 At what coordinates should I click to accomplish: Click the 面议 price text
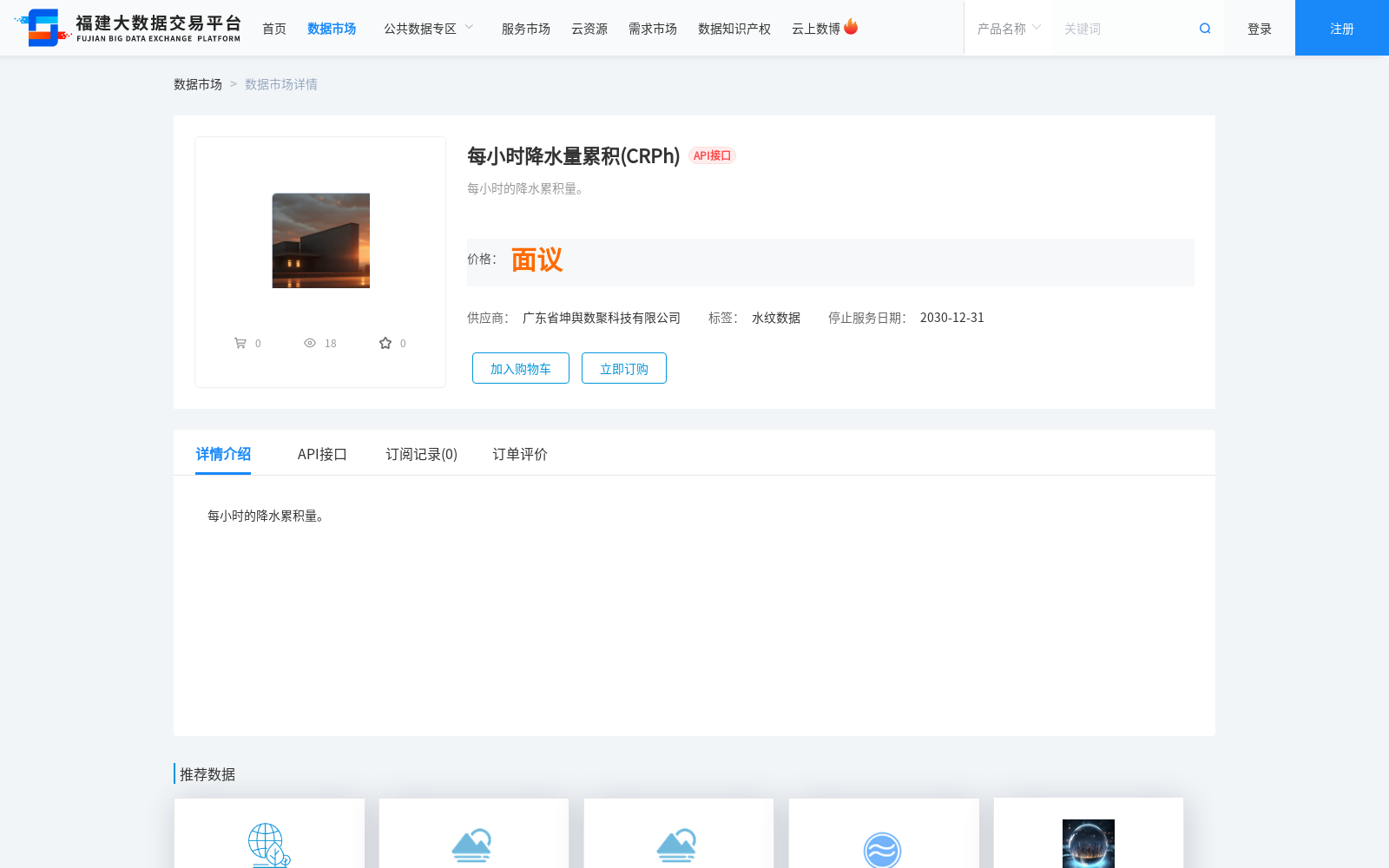click(x=537, y=260)
